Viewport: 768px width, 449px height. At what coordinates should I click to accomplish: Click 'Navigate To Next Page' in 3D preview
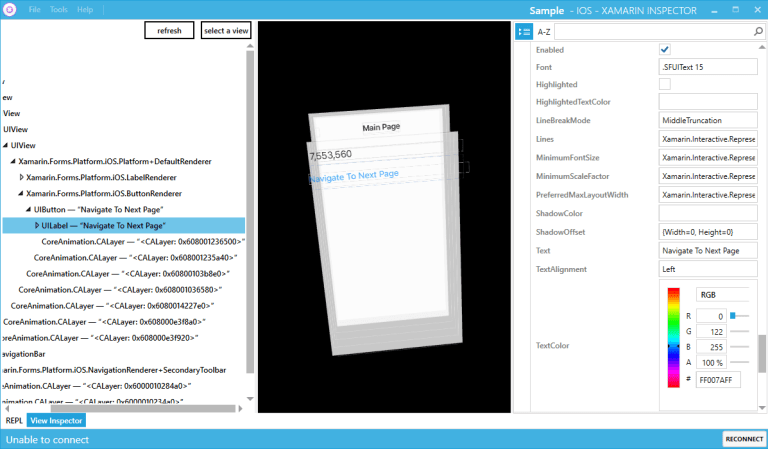click(x=354, y=176)
